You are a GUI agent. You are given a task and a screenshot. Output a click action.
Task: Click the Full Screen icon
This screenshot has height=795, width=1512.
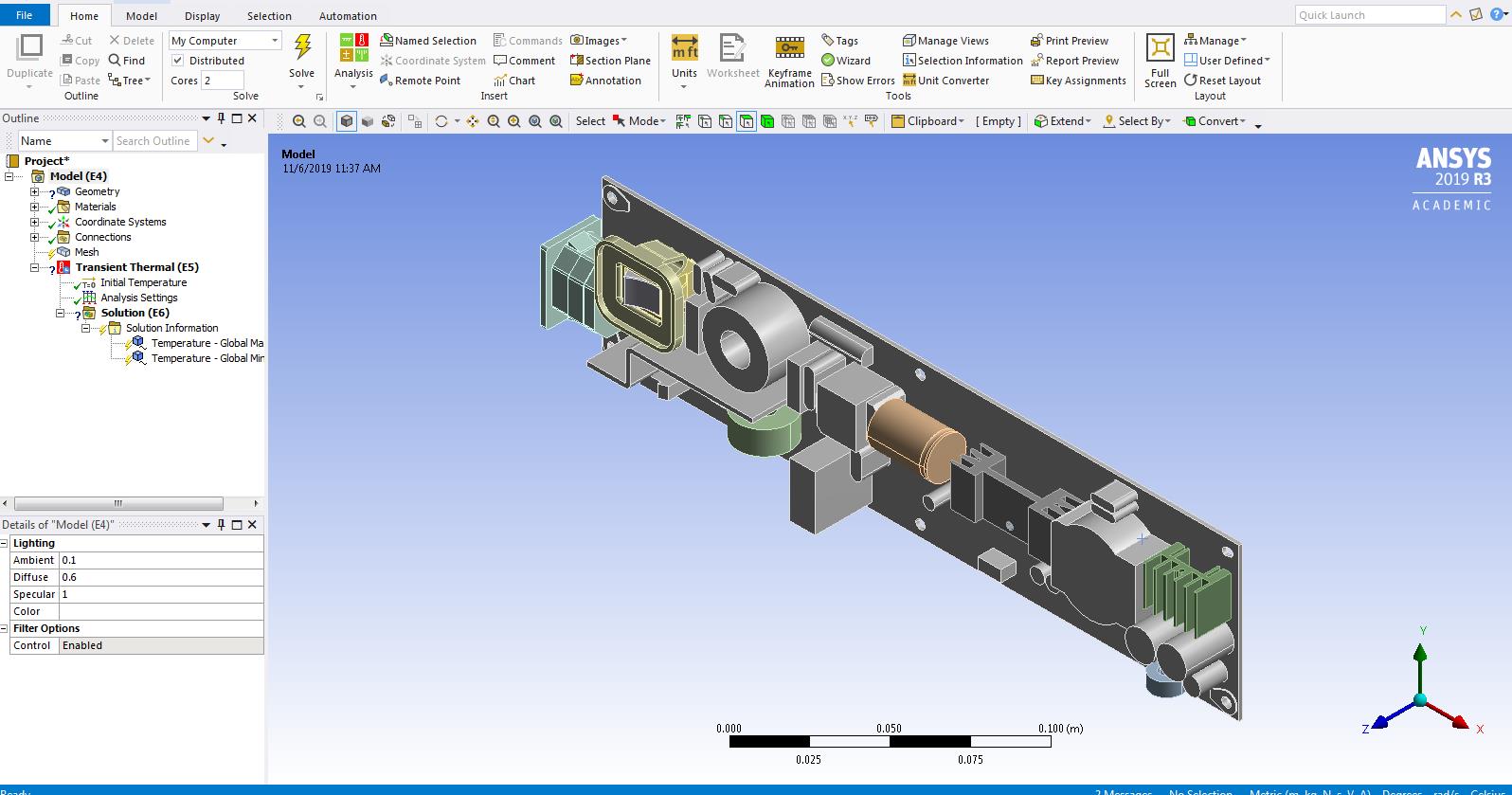pos(1160,62)
